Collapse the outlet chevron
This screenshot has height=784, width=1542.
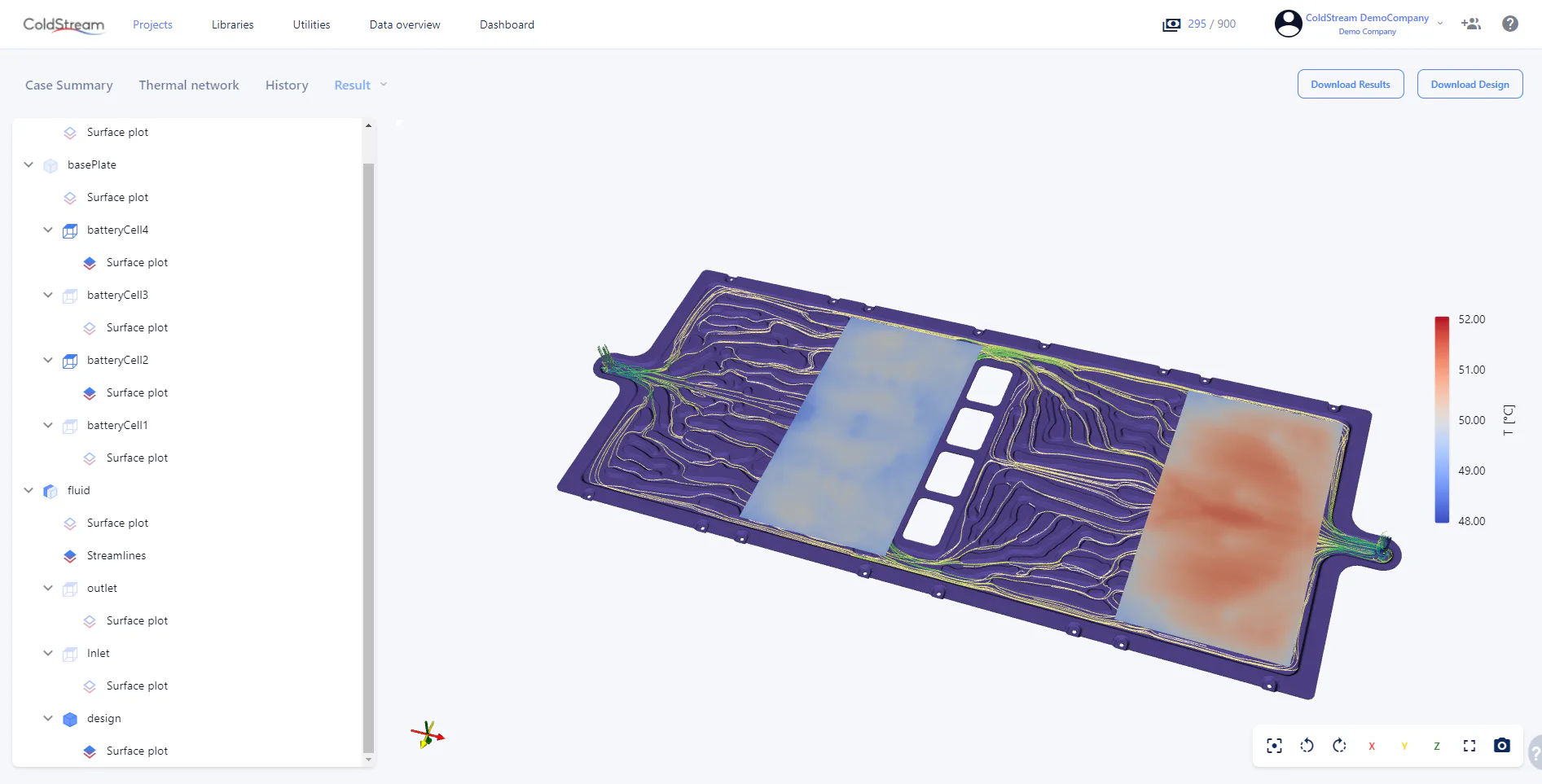coord(48,588)
